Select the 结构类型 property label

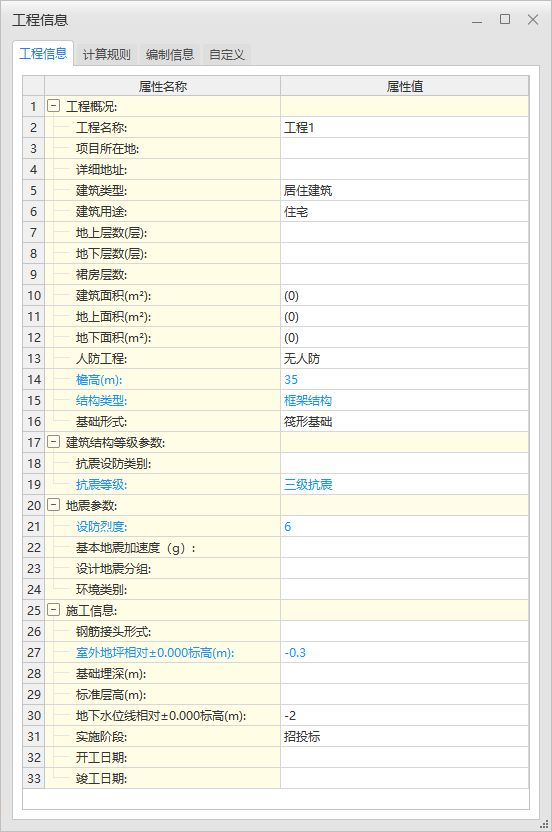click(x=101, y=401)
